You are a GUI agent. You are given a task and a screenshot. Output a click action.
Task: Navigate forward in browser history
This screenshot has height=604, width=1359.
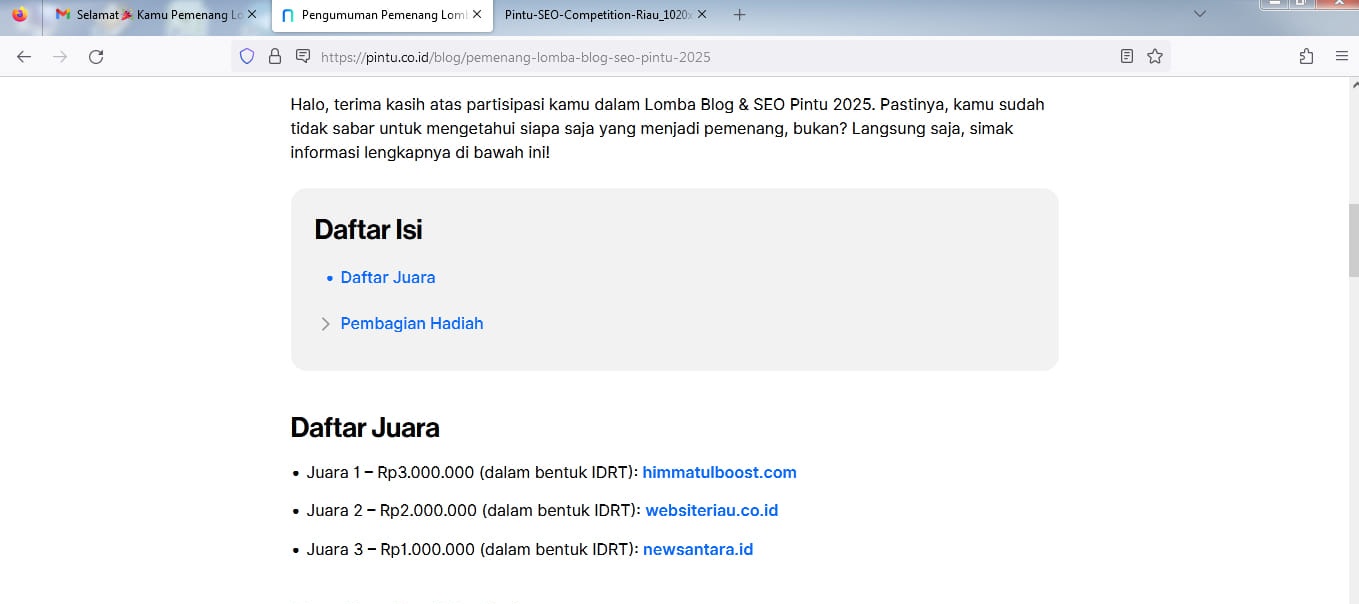(60, 57)
